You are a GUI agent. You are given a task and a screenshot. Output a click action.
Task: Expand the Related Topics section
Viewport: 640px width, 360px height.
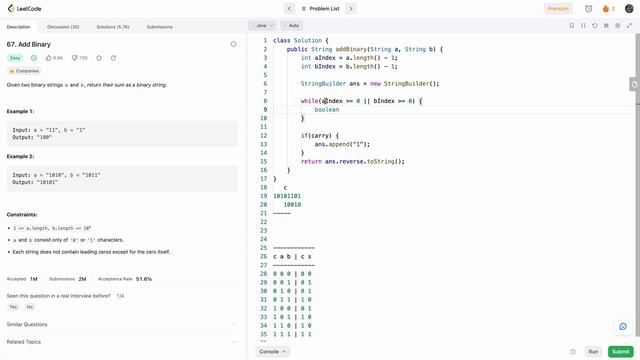point(122,342)
